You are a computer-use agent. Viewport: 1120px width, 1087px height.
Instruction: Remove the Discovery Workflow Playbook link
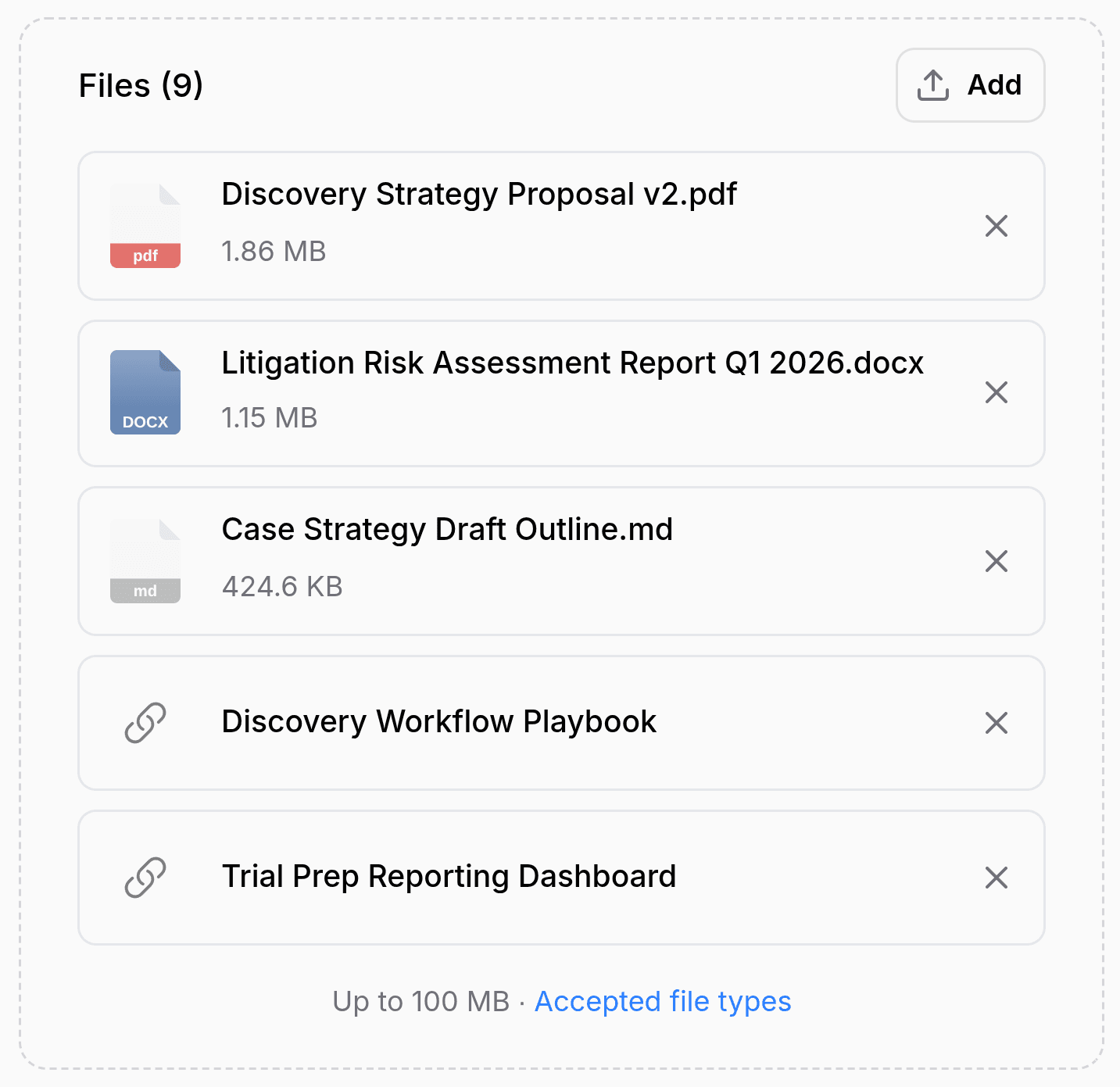click(996, 723)
